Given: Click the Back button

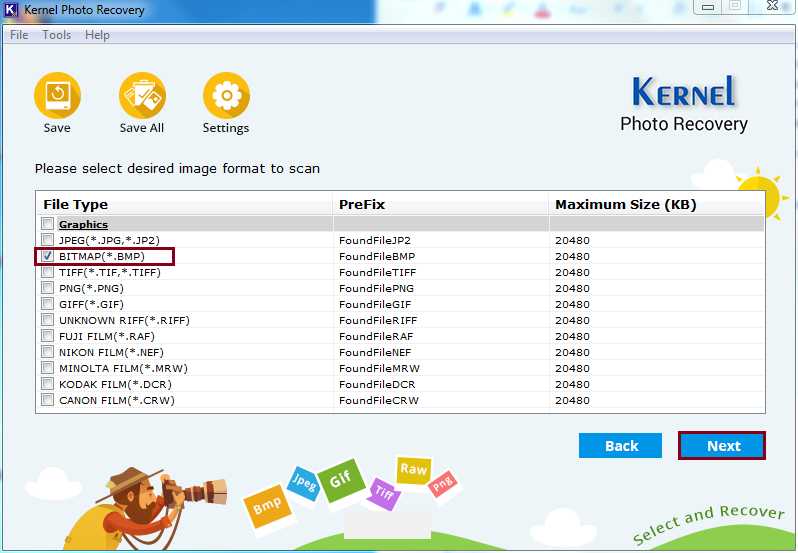Looking at the screenshot, I should click(x=620, y=446).
